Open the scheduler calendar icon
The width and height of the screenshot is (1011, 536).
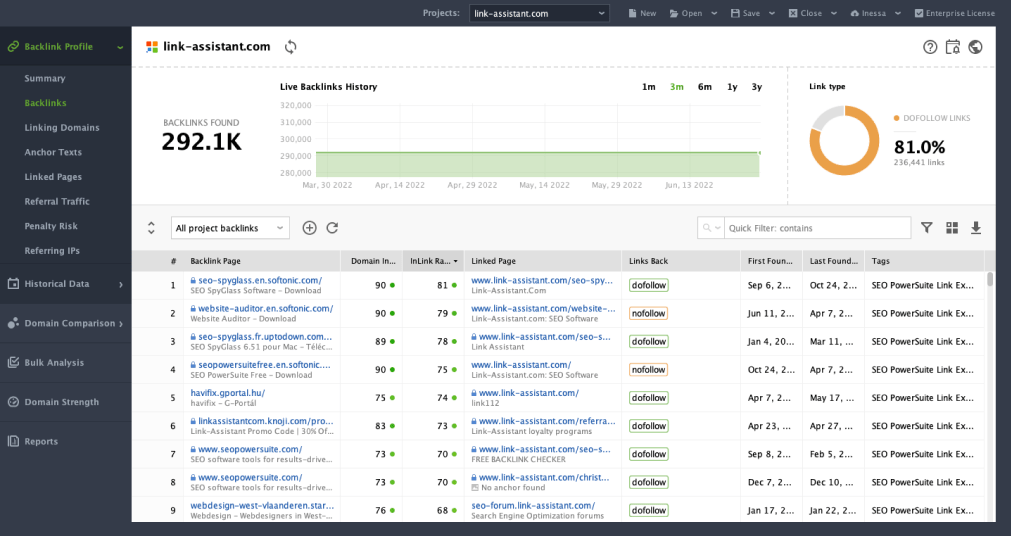[x=952, y=46]
